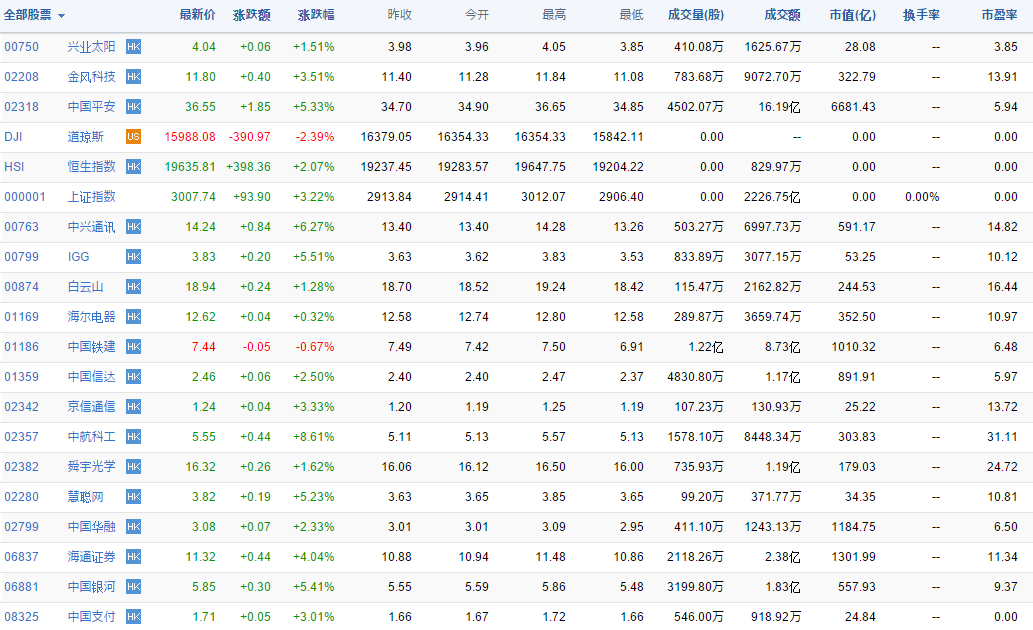
Task: Open the DJI index code link
Action: tap(13, 137)
